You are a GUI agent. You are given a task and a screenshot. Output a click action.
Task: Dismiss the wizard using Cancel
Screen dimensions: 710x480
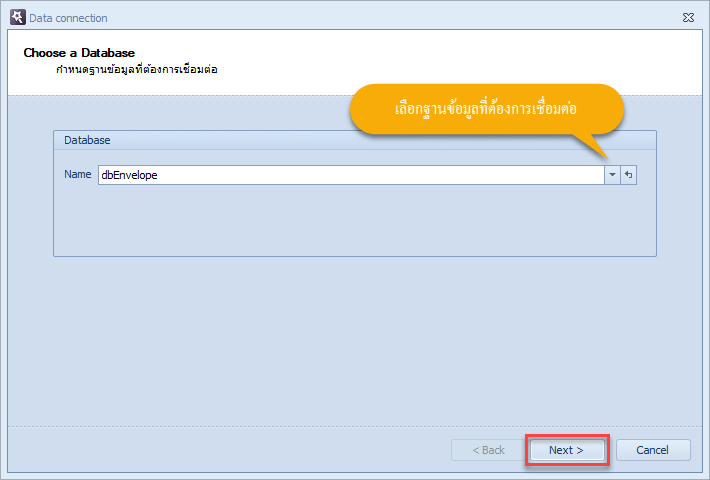[653, 450]
